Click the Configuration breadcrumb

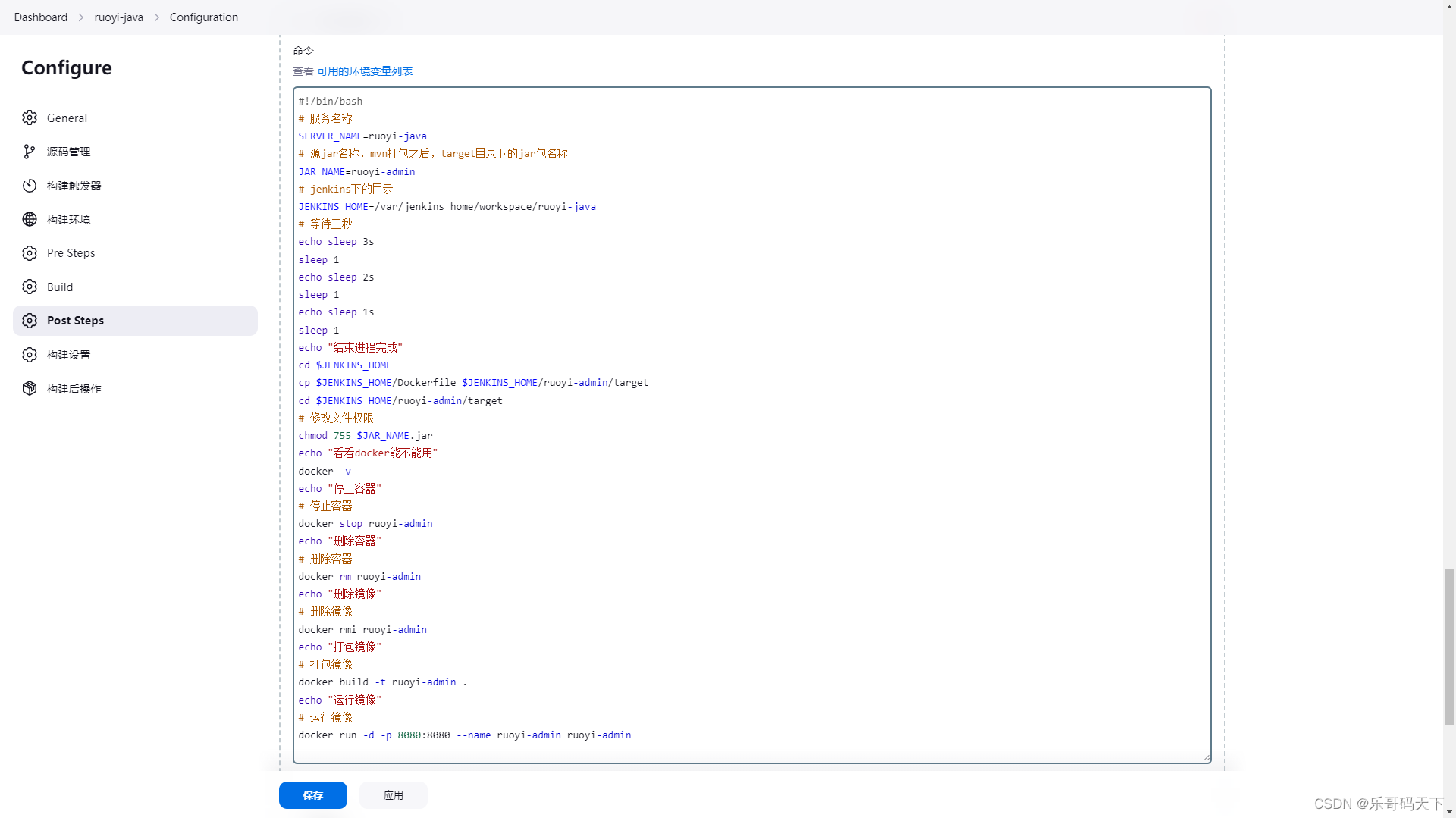204,17
